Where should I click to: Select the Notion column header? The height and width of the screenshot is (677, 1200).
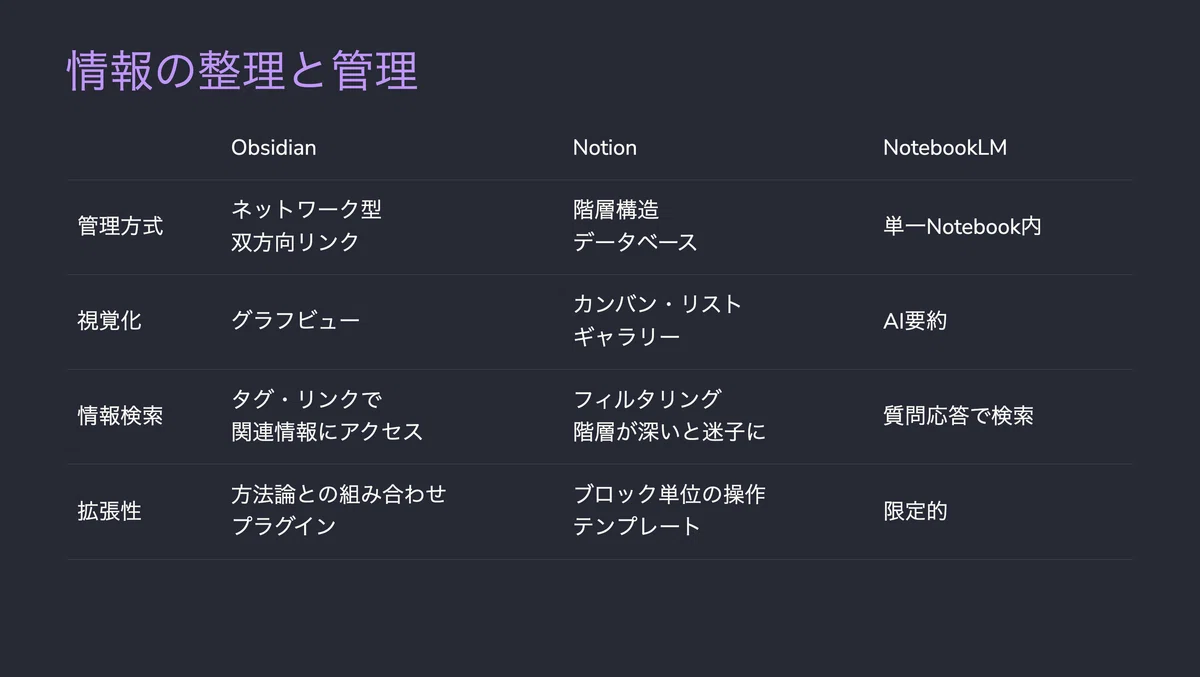[604, 148]
